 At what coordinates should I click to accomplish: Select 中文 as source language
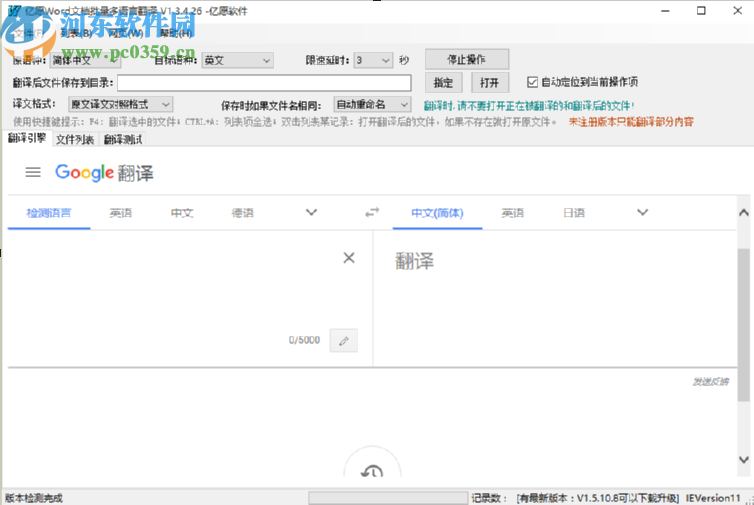click(182, 213)
